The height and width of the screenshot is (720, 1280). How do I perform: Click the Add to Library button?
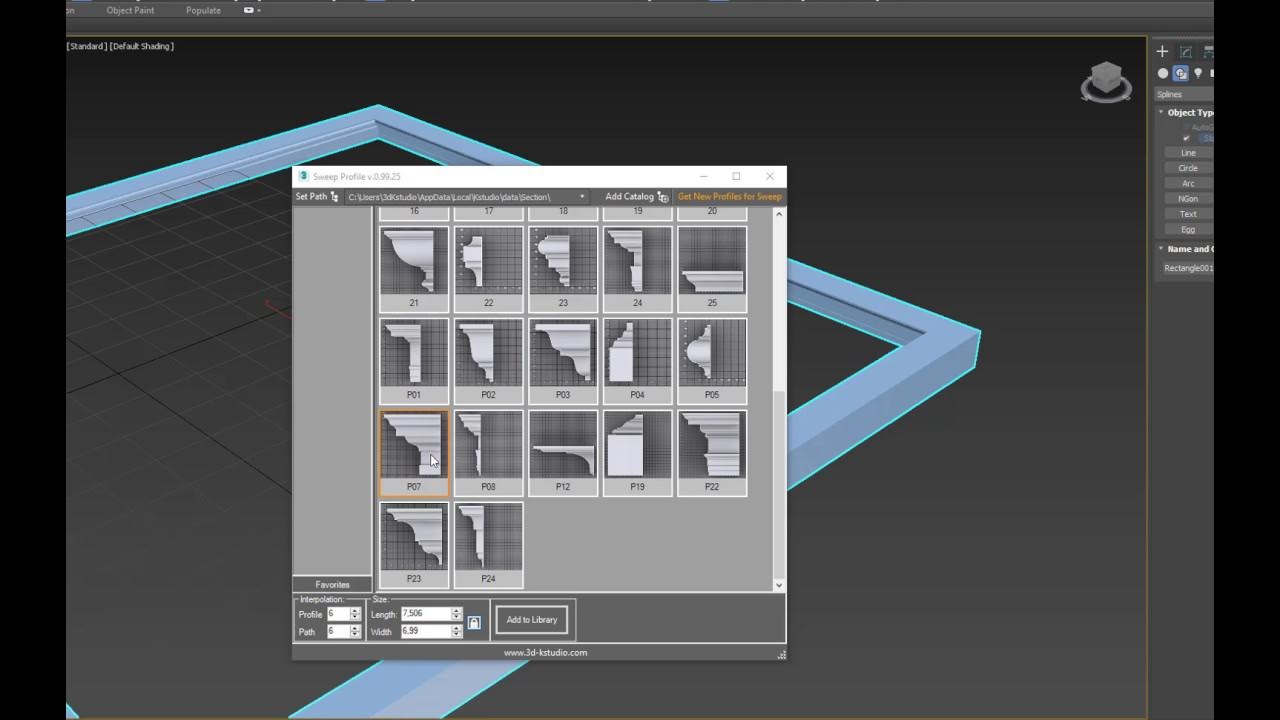click(x=531, y=619)
